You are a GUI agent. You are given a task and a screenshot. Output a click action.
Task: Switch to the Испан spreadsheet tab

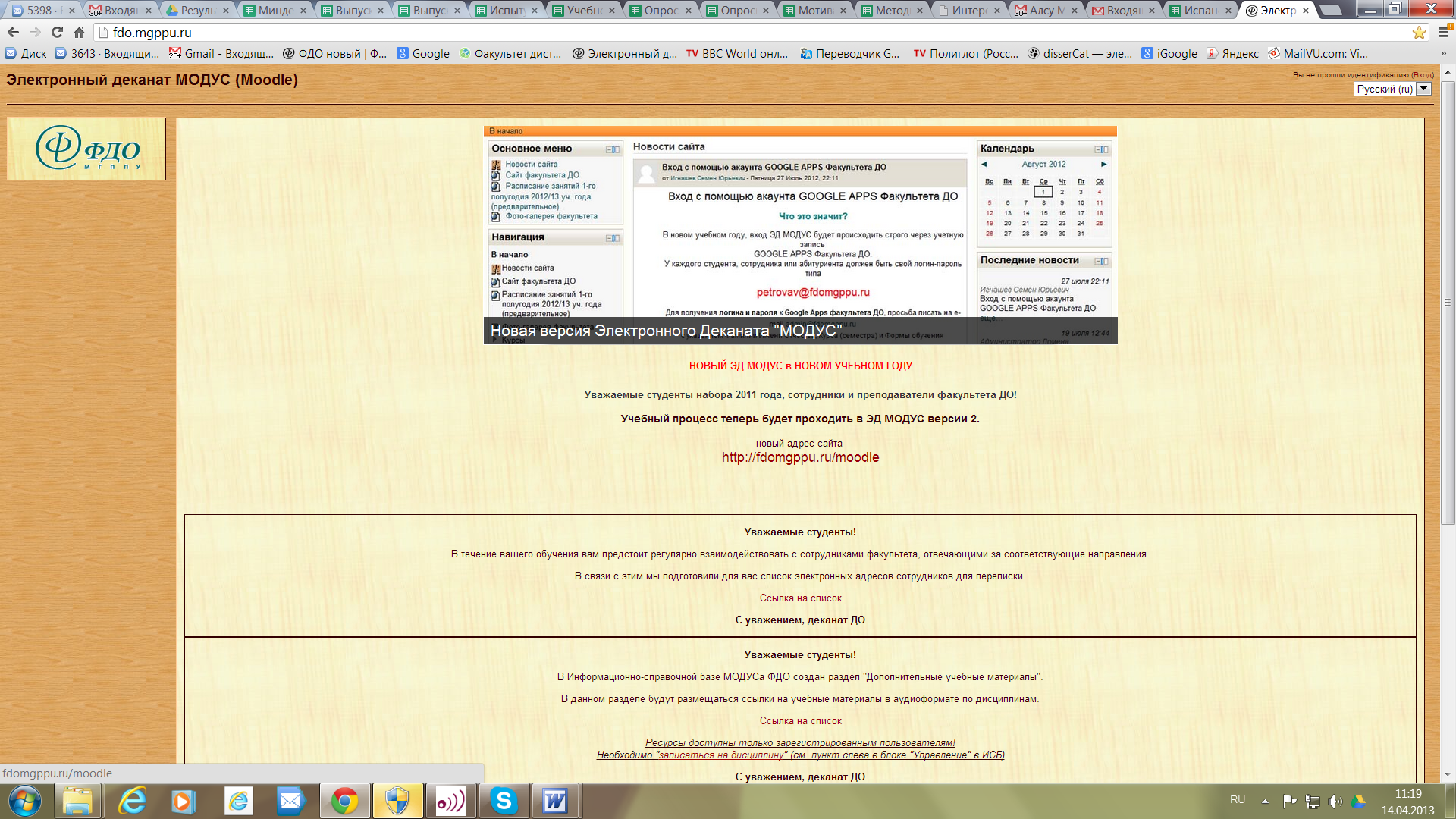coord(1199,11)
